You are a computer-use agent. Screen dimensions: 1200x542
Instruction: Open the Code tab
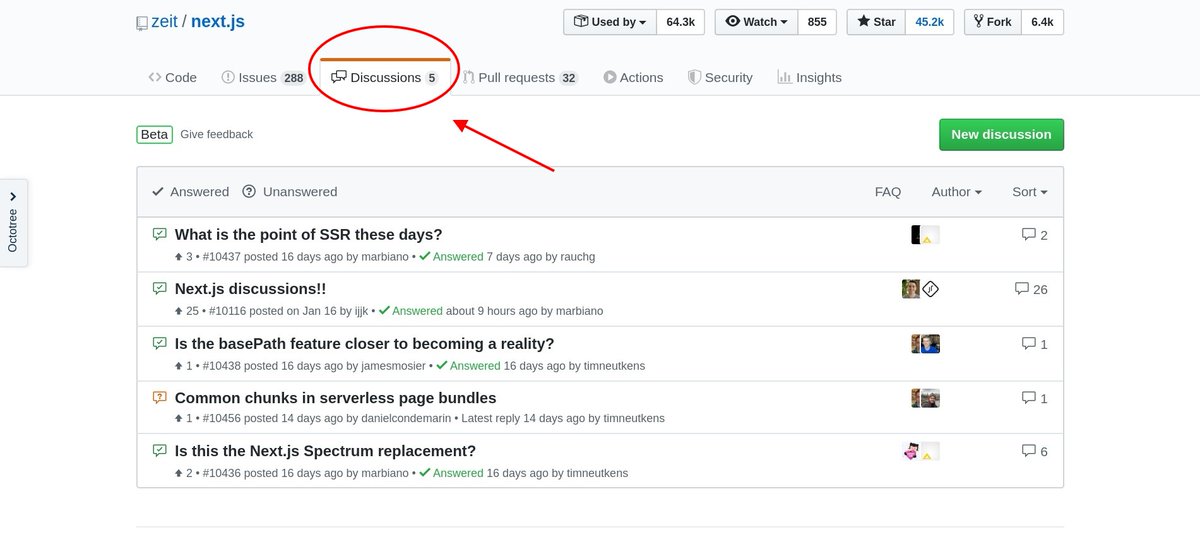pos(172,77)
